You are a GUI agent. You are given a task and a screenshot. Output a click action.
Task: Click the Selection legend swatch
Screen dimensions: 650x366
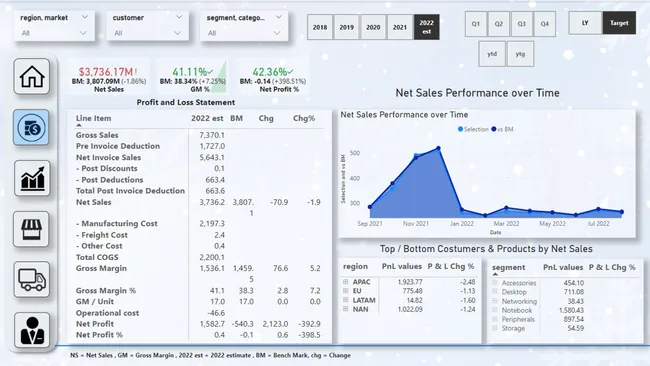click(460, 129)
